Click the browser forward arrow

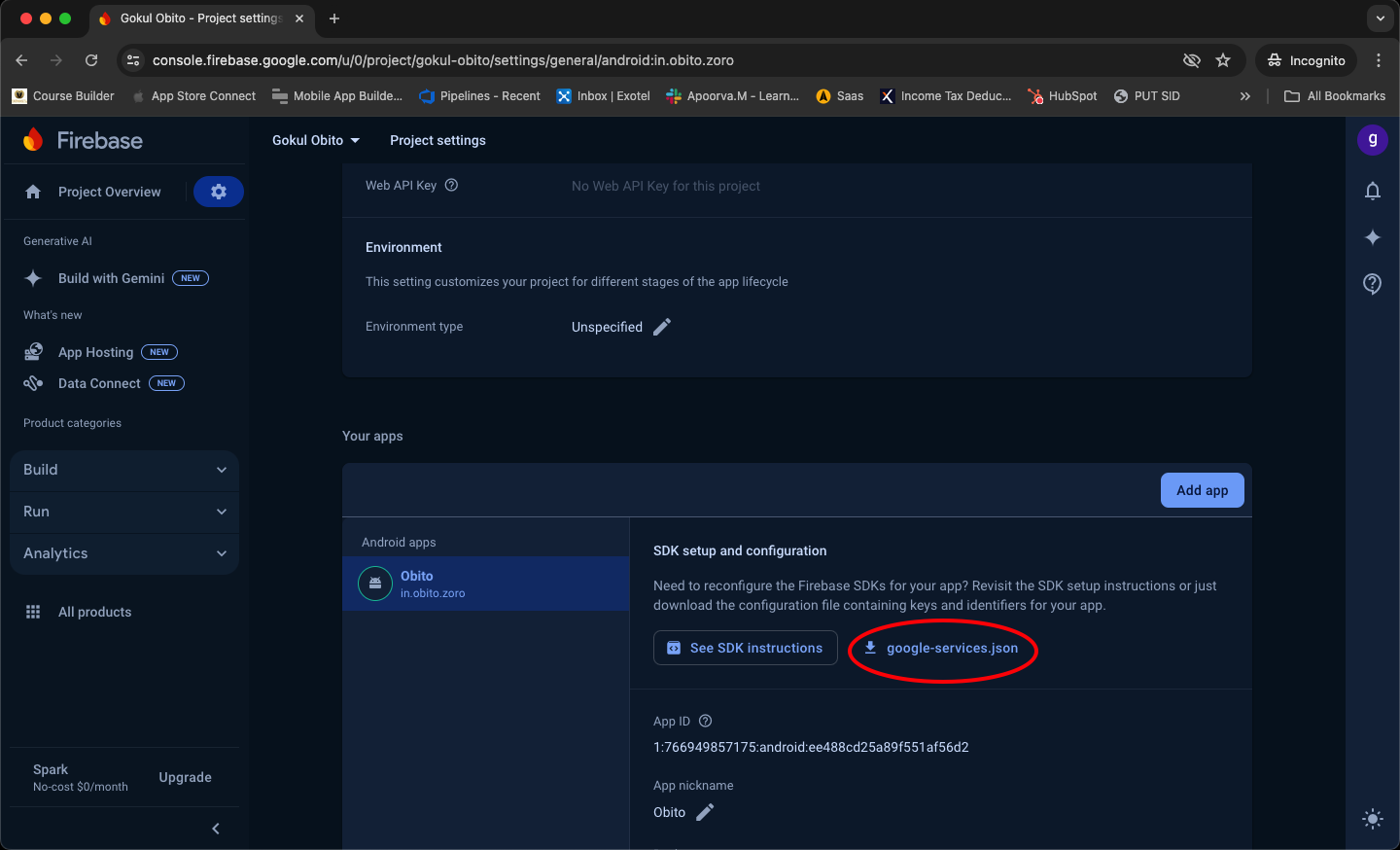coord(56,60)
